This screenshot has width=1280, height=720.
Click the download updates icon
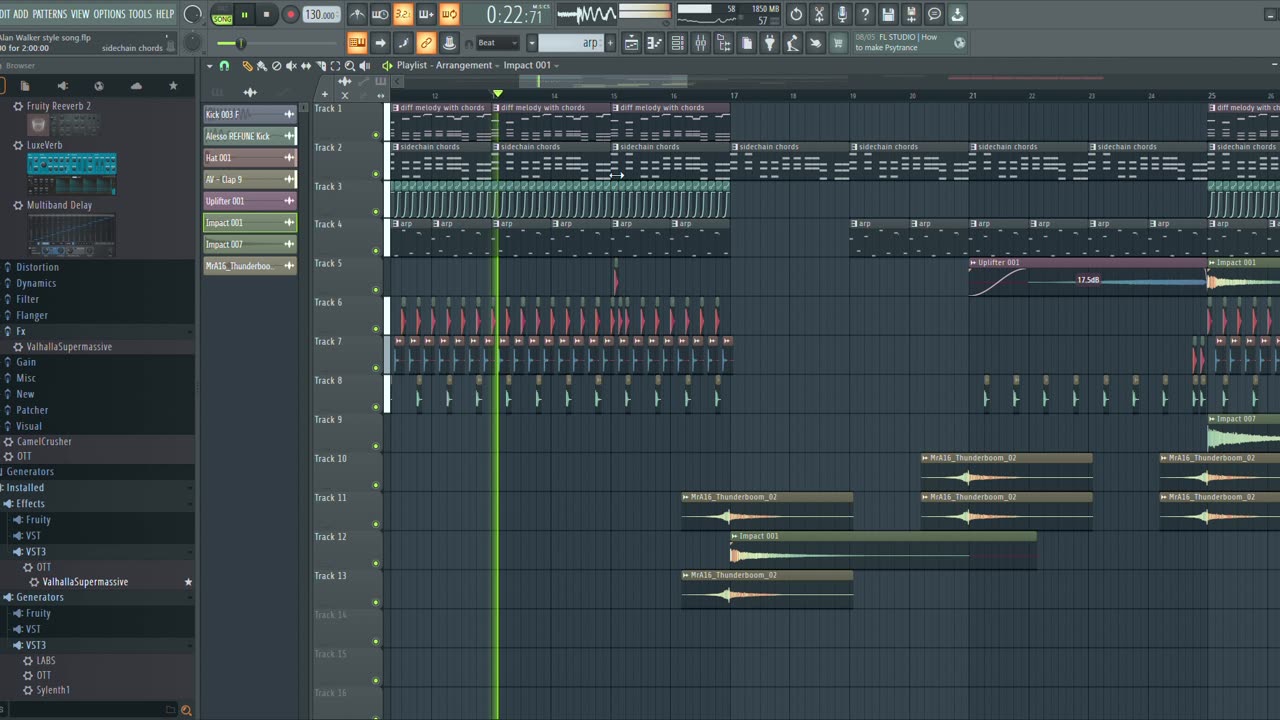tap(957, 14)
